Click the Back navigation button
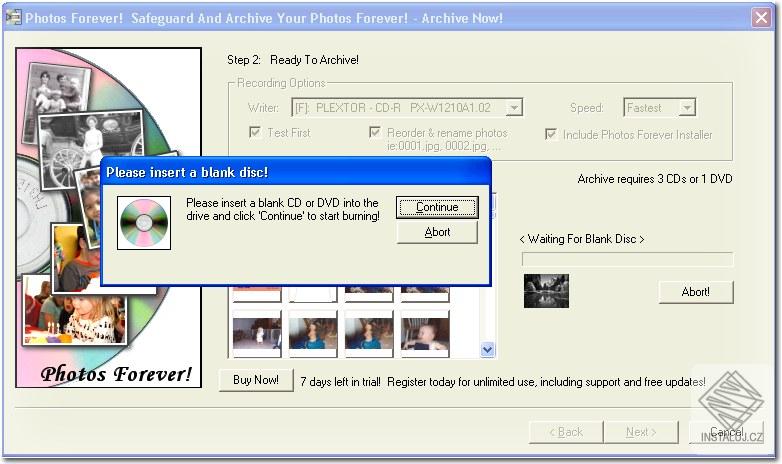Screen dimensions: 782x464 tap(566, 432)
